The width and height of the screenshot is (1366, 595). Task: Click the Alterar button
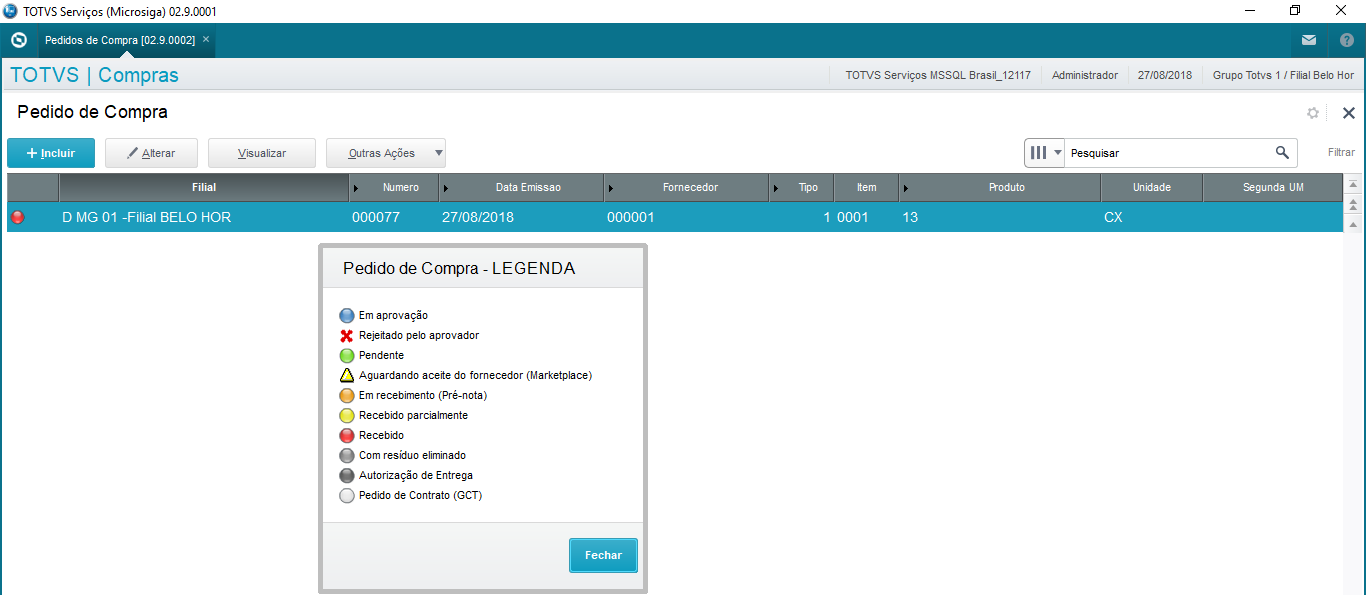click(151, 153)
